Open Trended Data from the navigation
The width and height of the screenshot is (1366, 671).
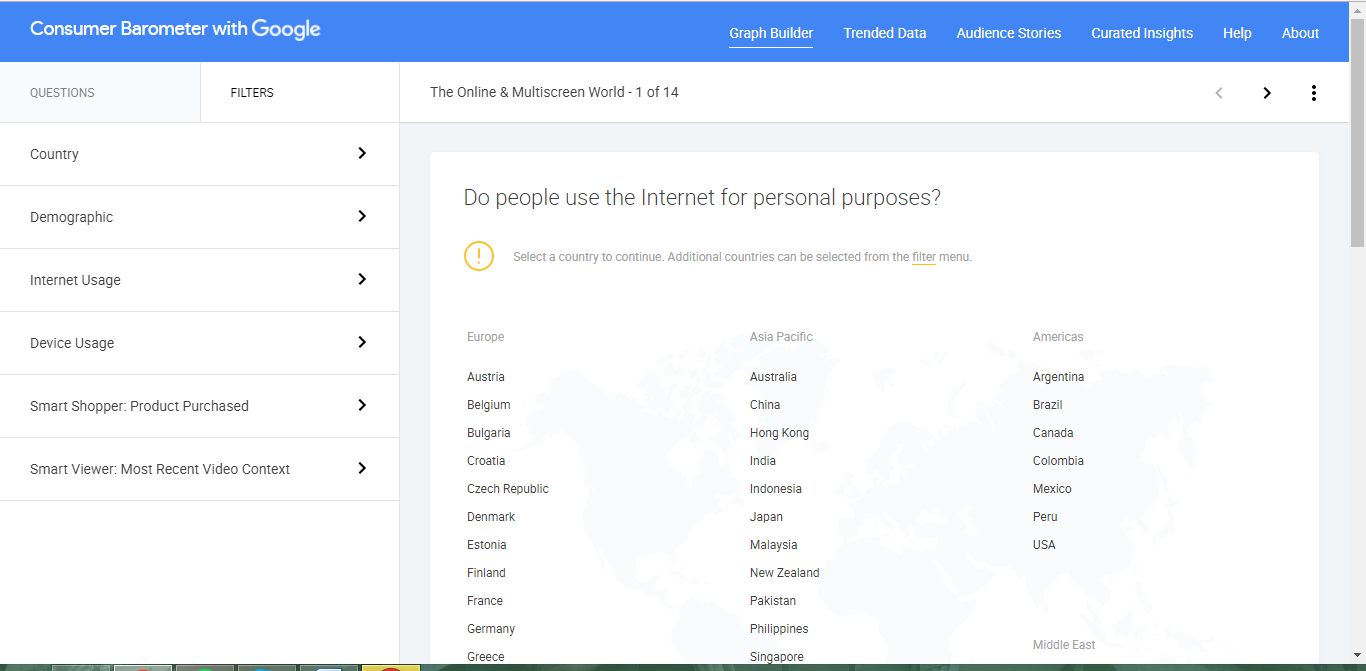(884, 33)
